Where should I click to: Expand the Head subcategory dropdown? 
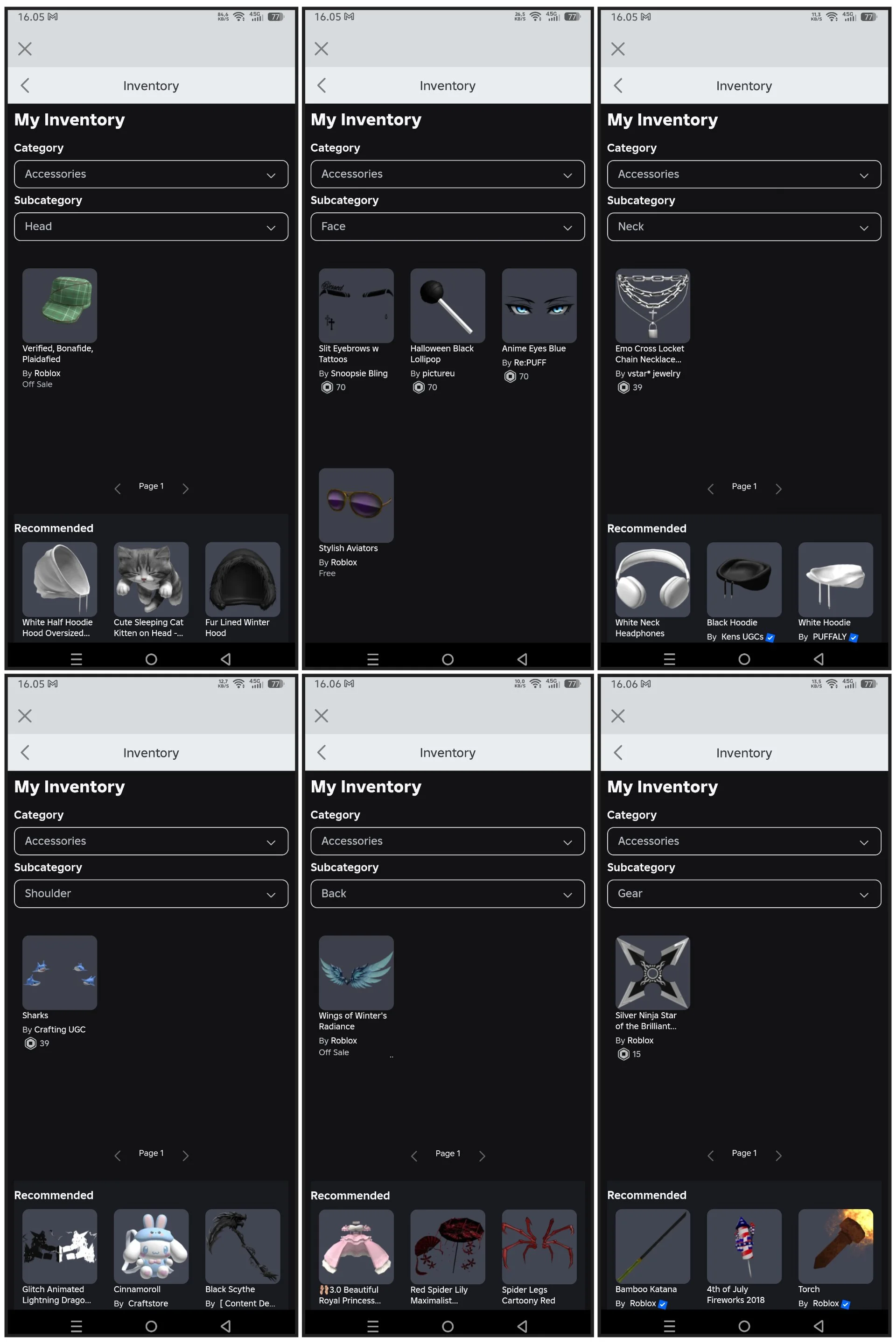[x=151, y=227]
